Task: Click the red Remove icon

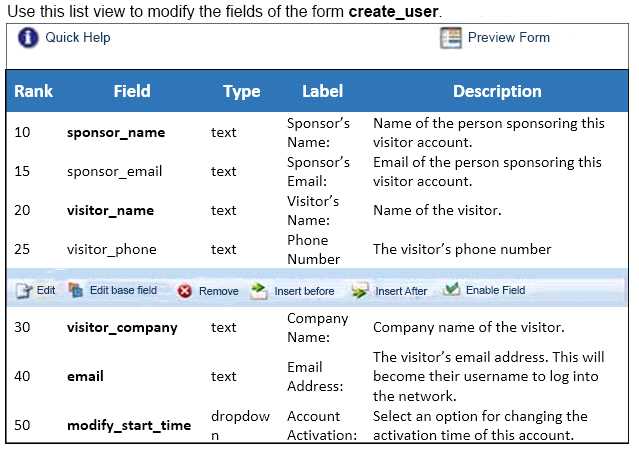Action: [185, 292]
